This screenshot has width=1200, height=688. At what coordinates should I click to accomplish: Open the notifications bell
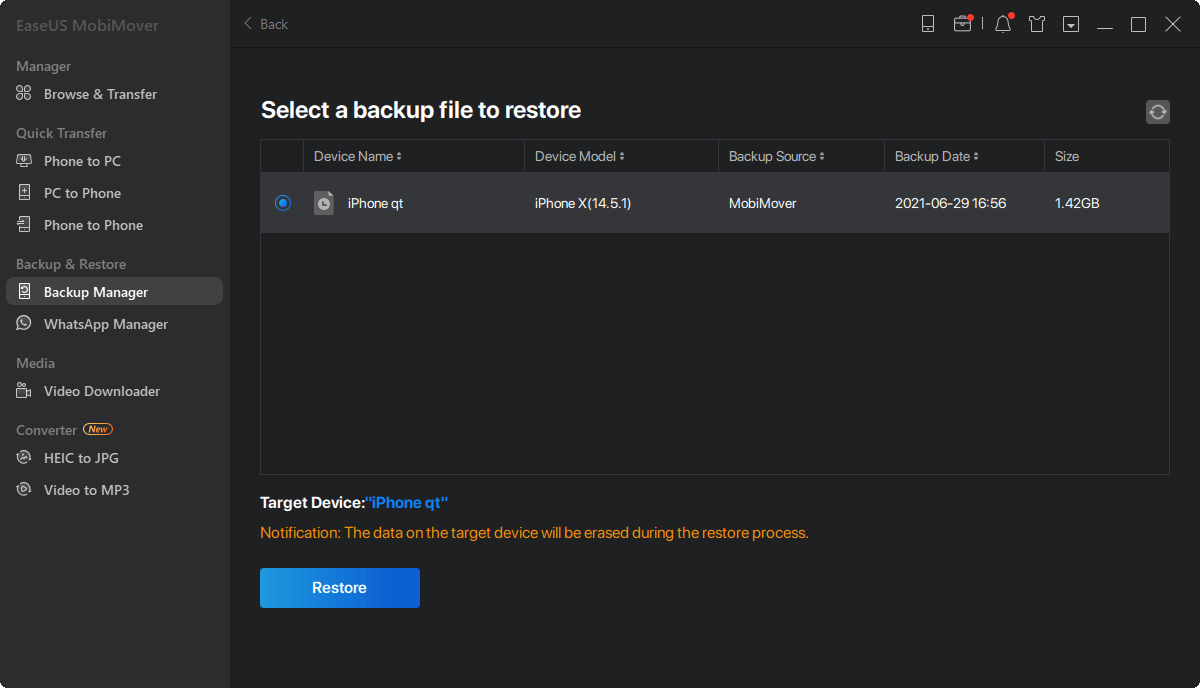(1002, 23)
